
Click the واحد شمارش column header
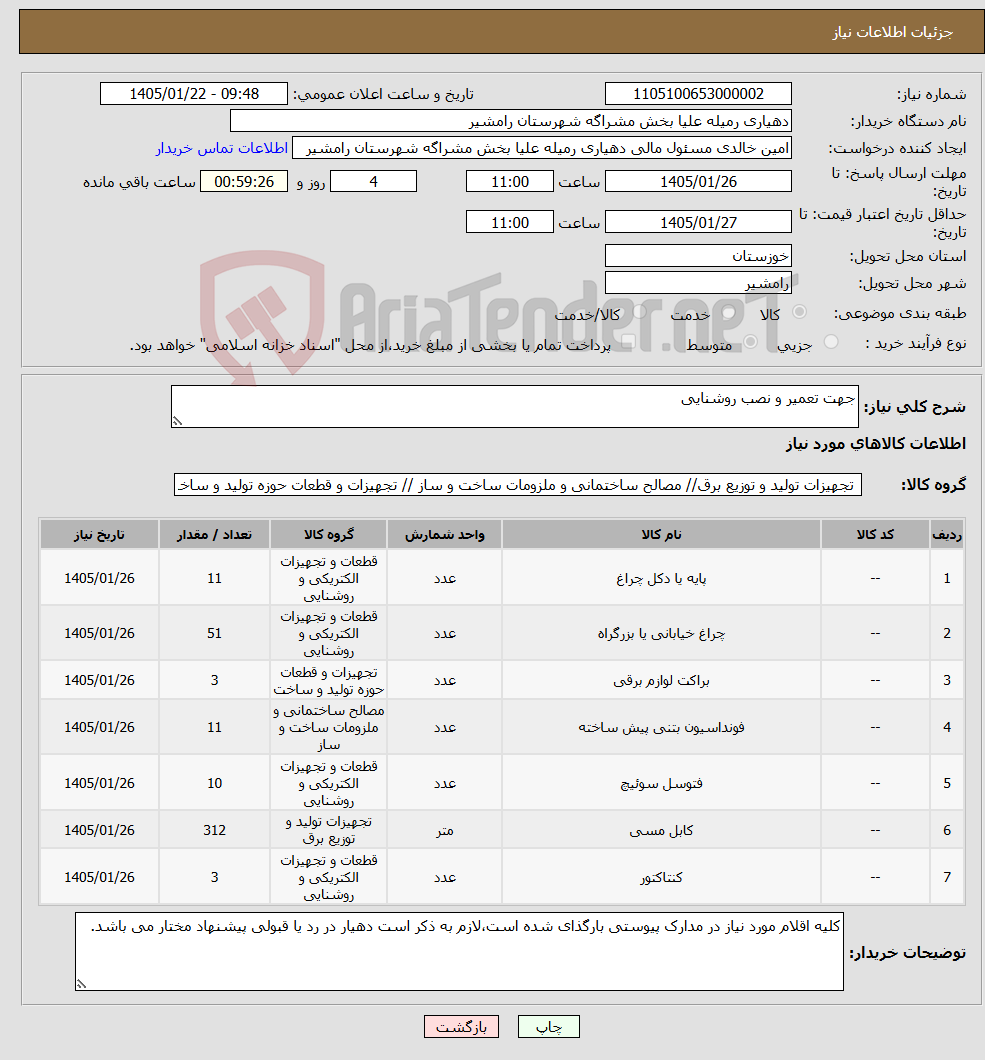tap(444, 535)
